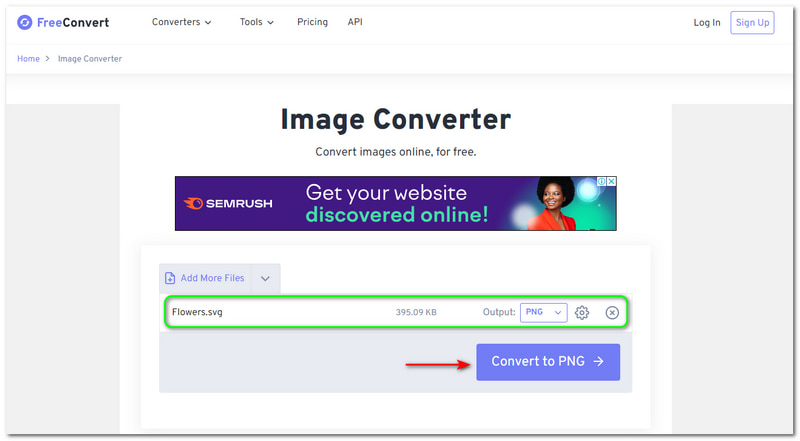800x441 pixels.
Task: Open the Tools menu
Action: [257, 22]
